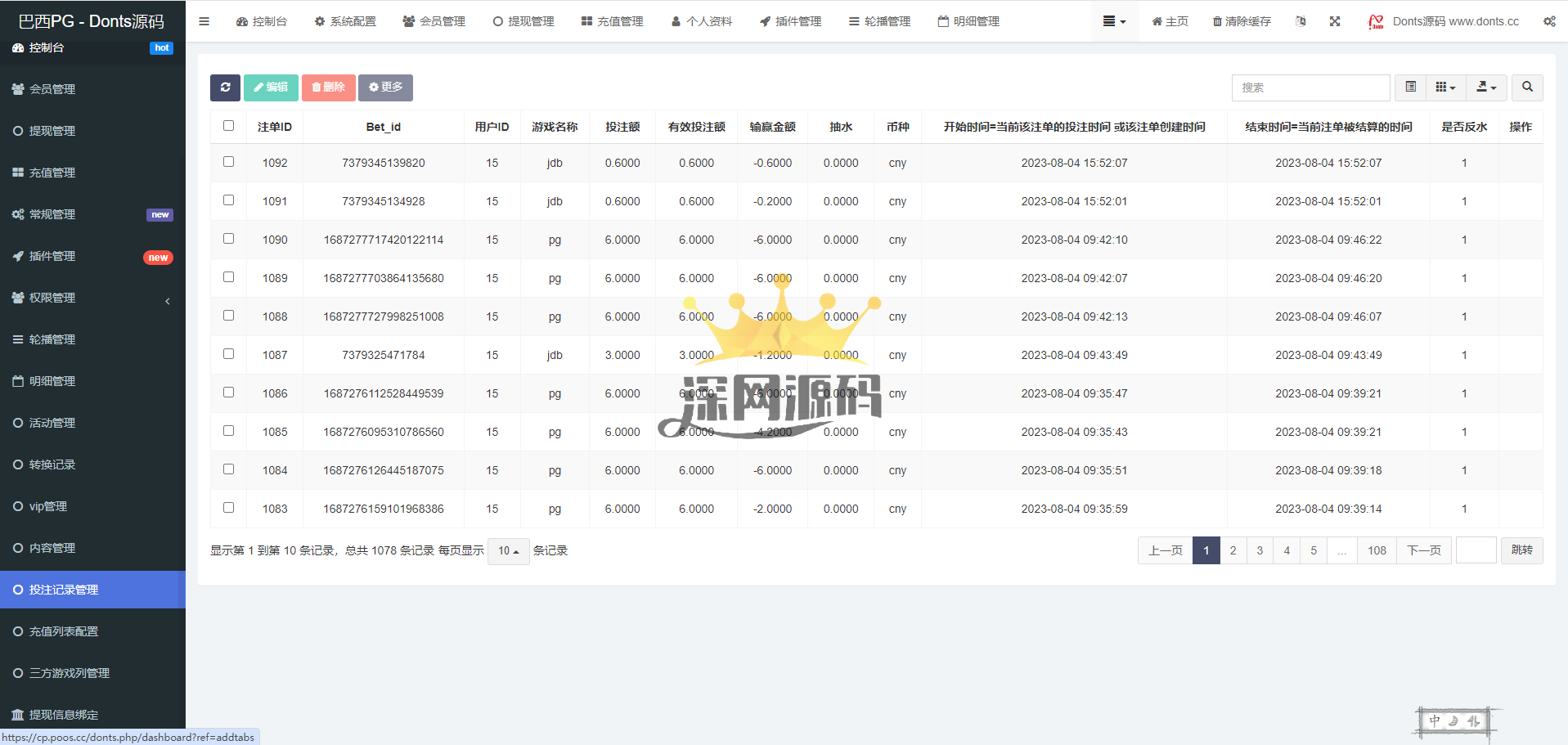Open the columns visibility dropdown
The height and width of the screenshot is (745, 1568).
coord(1445,88)
